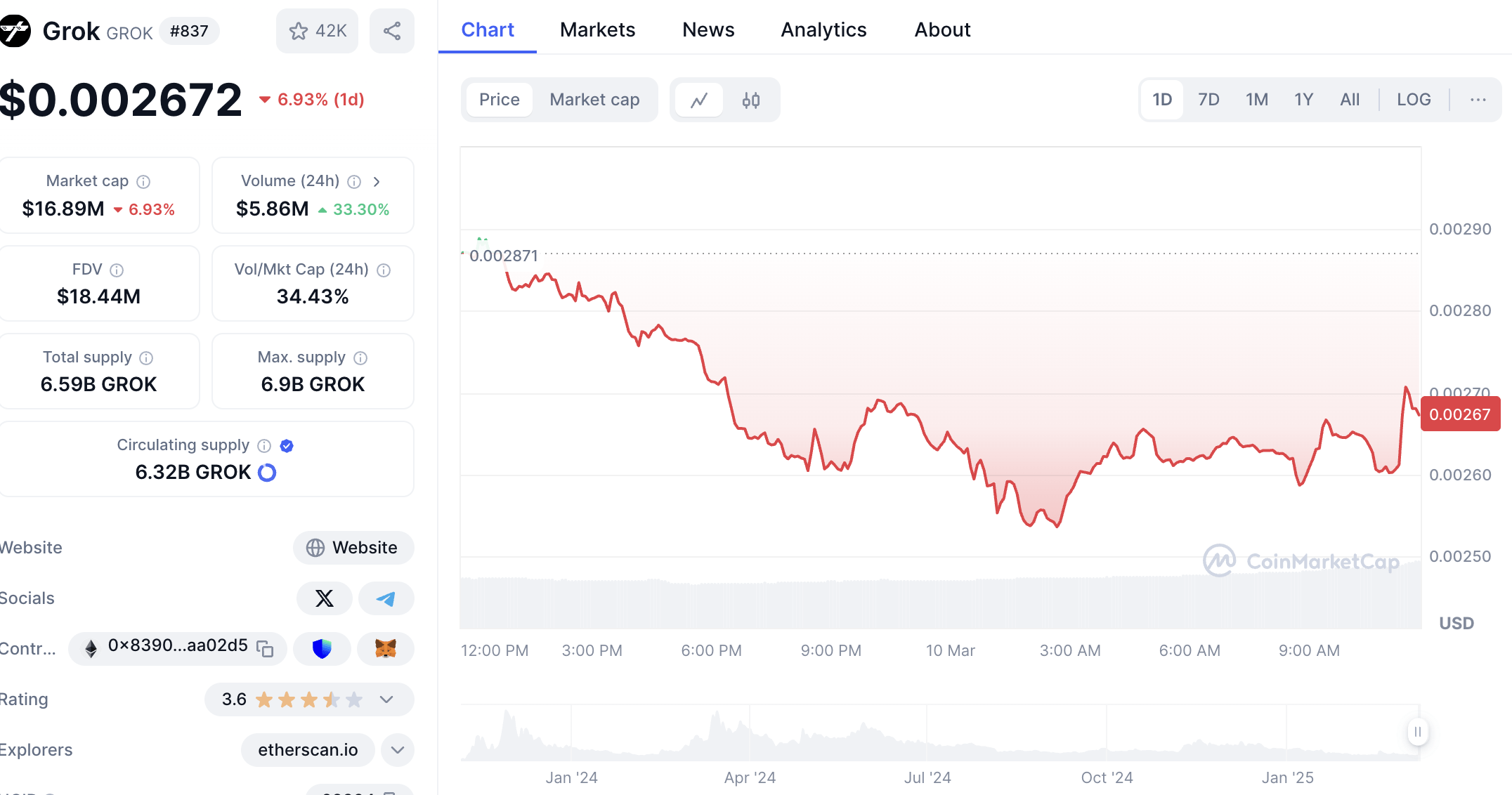Click the Ethereum icon beside contract
This screenshot has height=795, width=1512.
click(91, 648)
